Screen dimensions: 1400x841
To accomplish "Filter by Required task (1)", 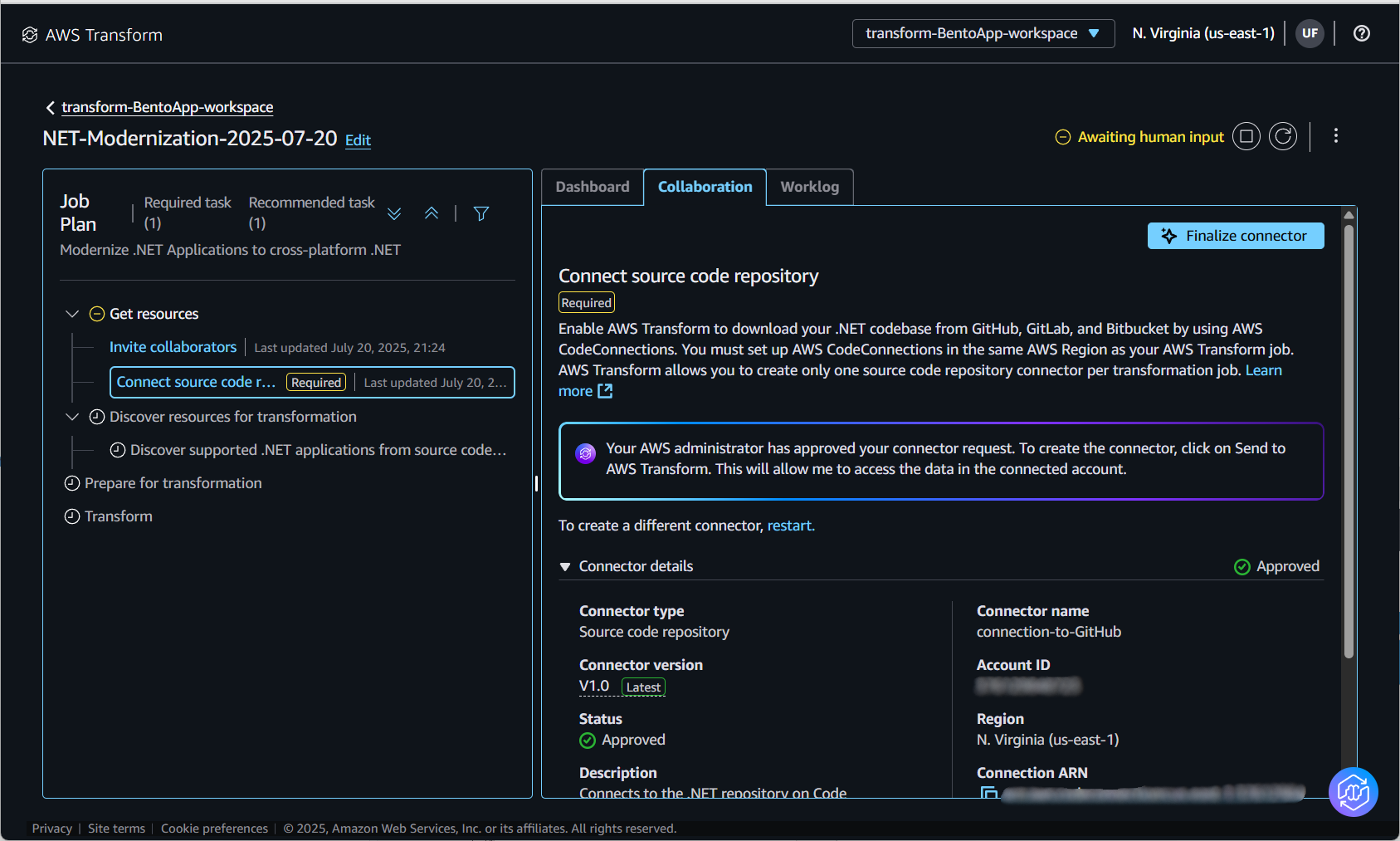I will [188, 213].
